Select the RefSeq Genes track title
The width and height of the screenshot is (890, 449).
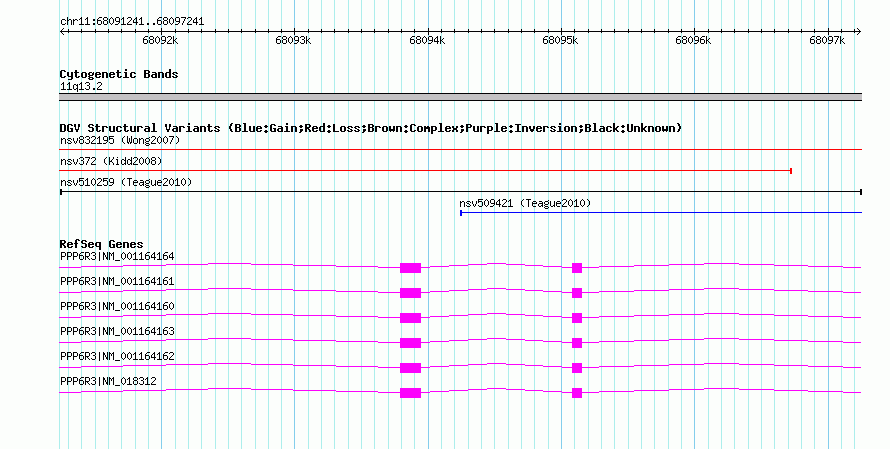102,244
